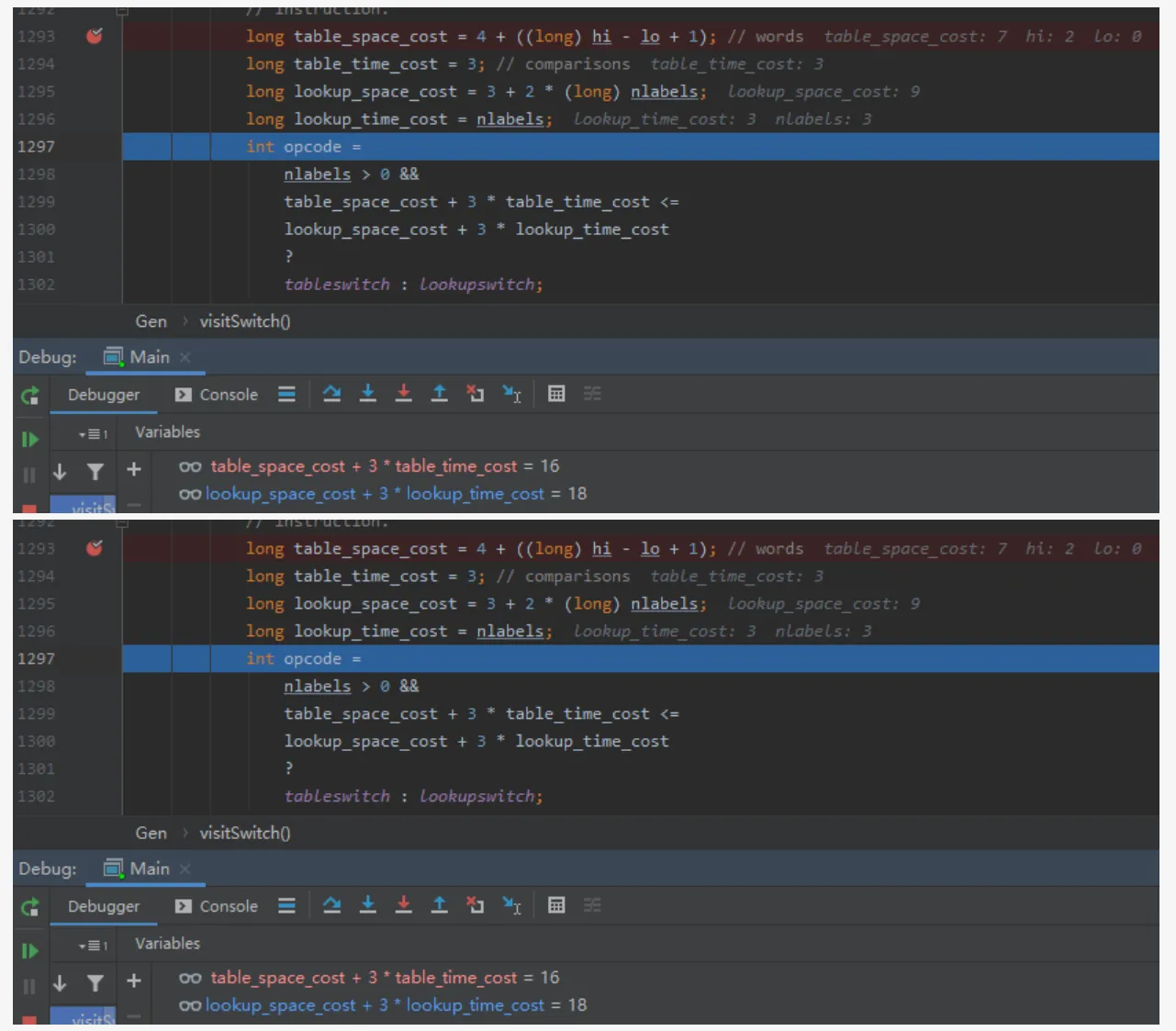Click visitSwitch() breadcrumb in lower editor

pyautogui.click(x=245, y=833)
